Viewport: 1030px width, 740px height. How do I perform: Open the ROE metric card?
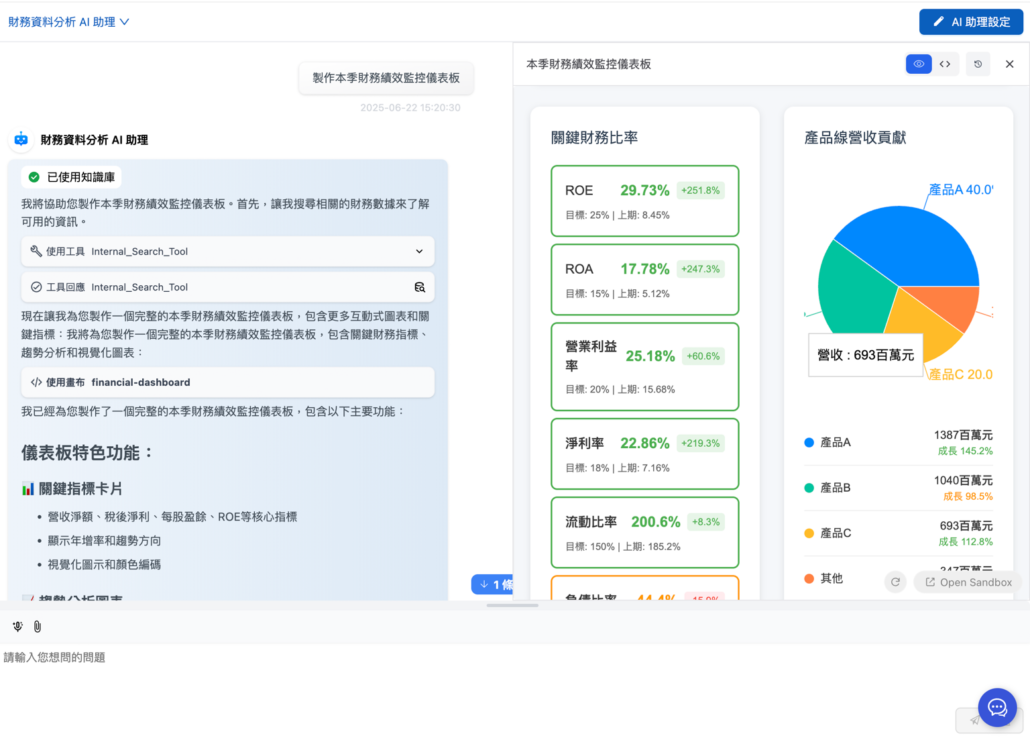click(644, 200)
